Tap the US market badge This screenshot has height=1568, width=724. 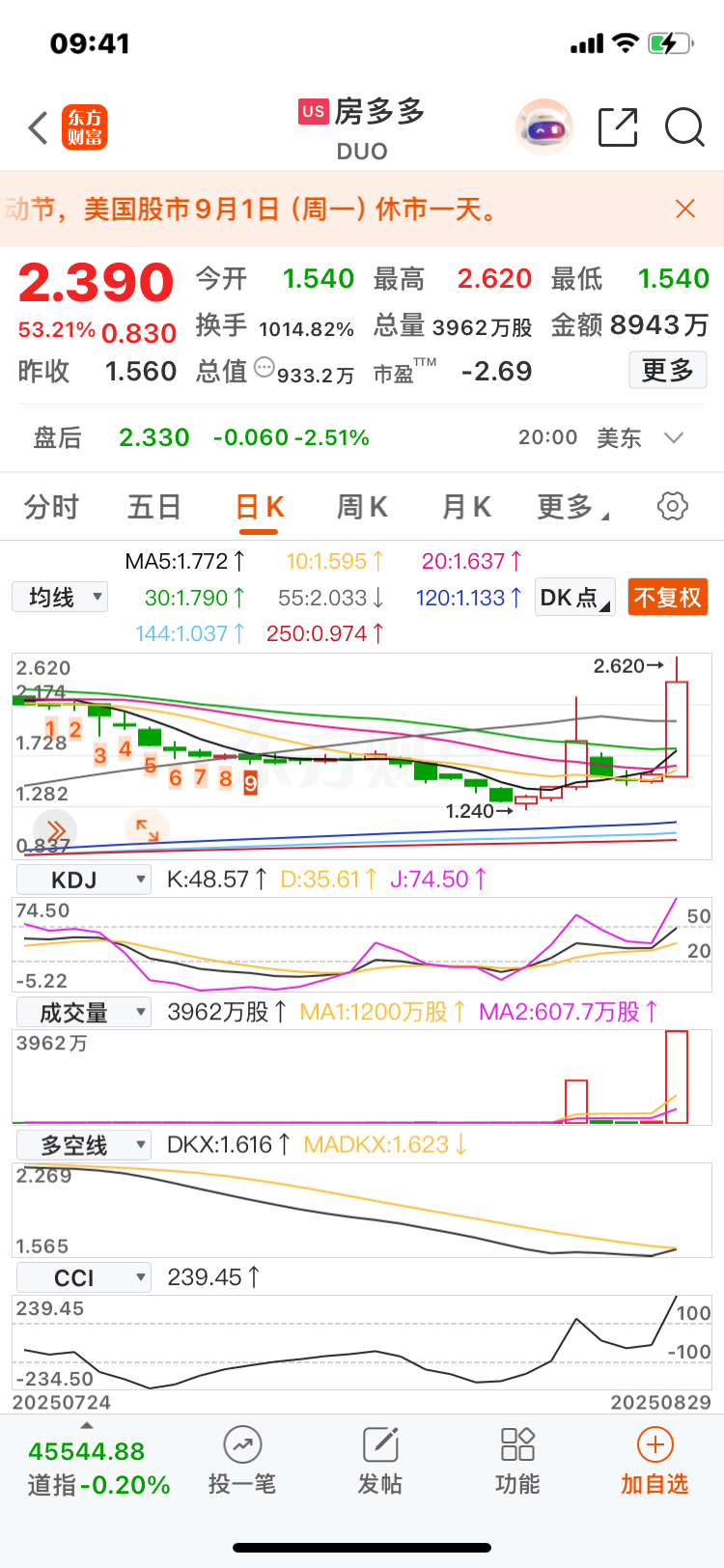[x=313, y=111]
